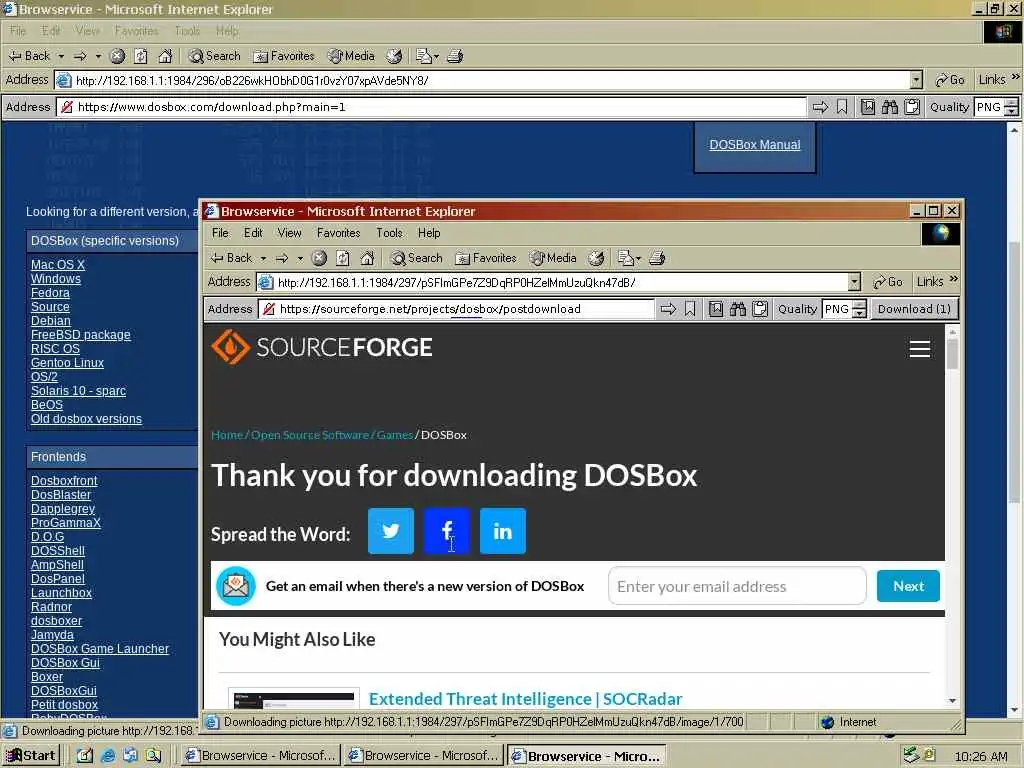Click the Print icon in front window toolbar
The height and width of the screenshot is (768, 1024).
[657, 258]
